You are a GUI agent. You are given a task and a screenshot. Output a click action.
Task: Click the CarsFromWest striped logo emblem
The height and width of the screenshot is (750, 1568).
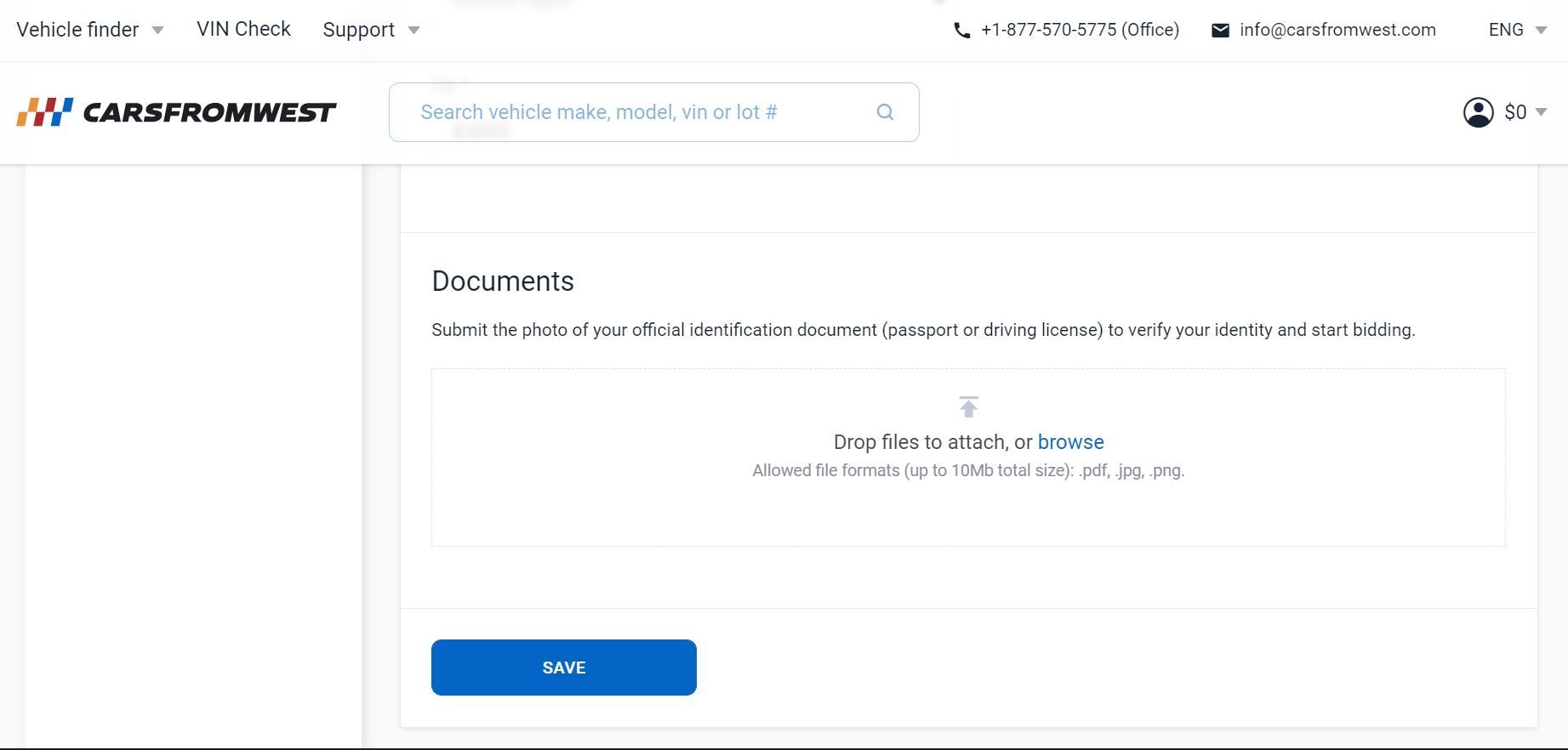coord(44,112)
